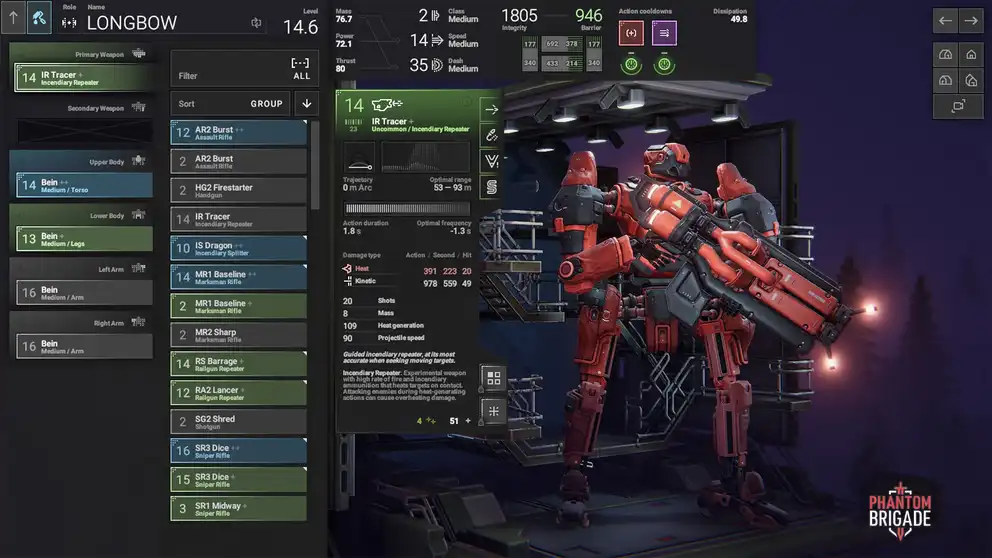992x558 pixels.
Task: Click the refresh icon beside LONGBOW name
Action: 256,23
